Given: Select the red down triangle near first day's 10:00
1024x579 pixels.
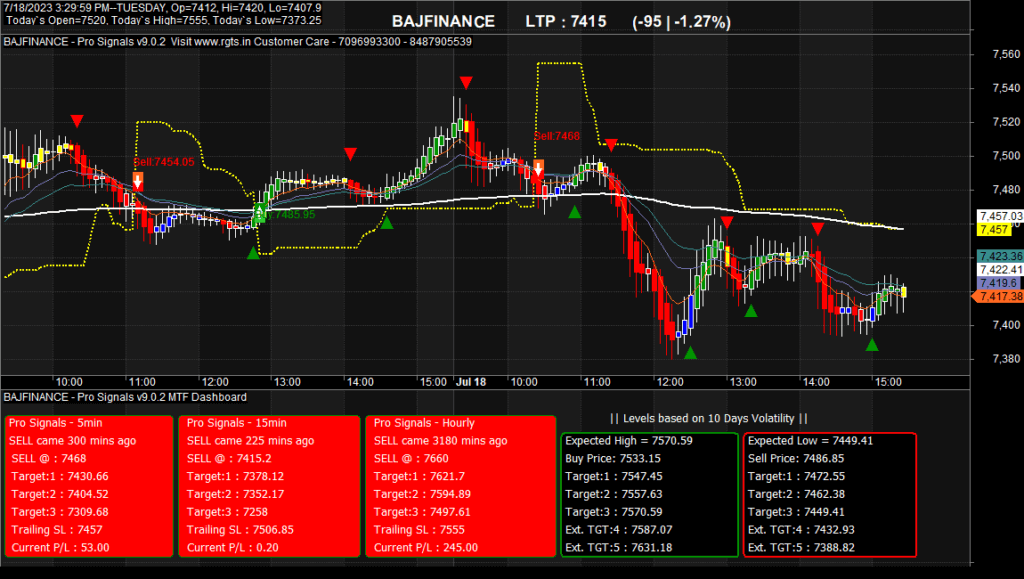Looking at the screenshot, I should coord(77,121).
